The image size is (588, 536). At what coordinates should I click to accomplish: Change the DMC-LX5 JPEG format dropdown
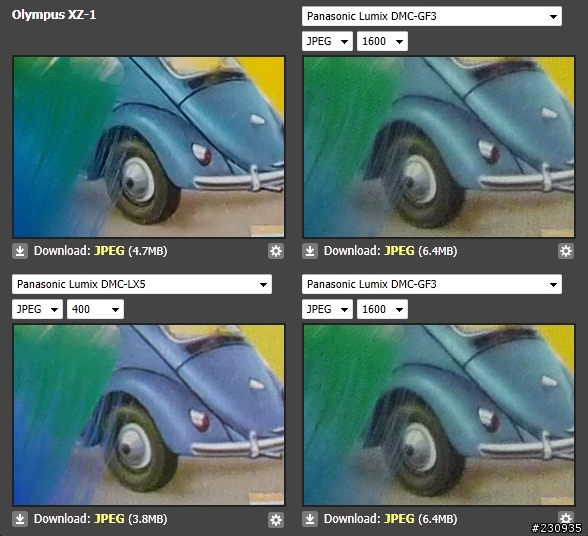pos(37,309)
